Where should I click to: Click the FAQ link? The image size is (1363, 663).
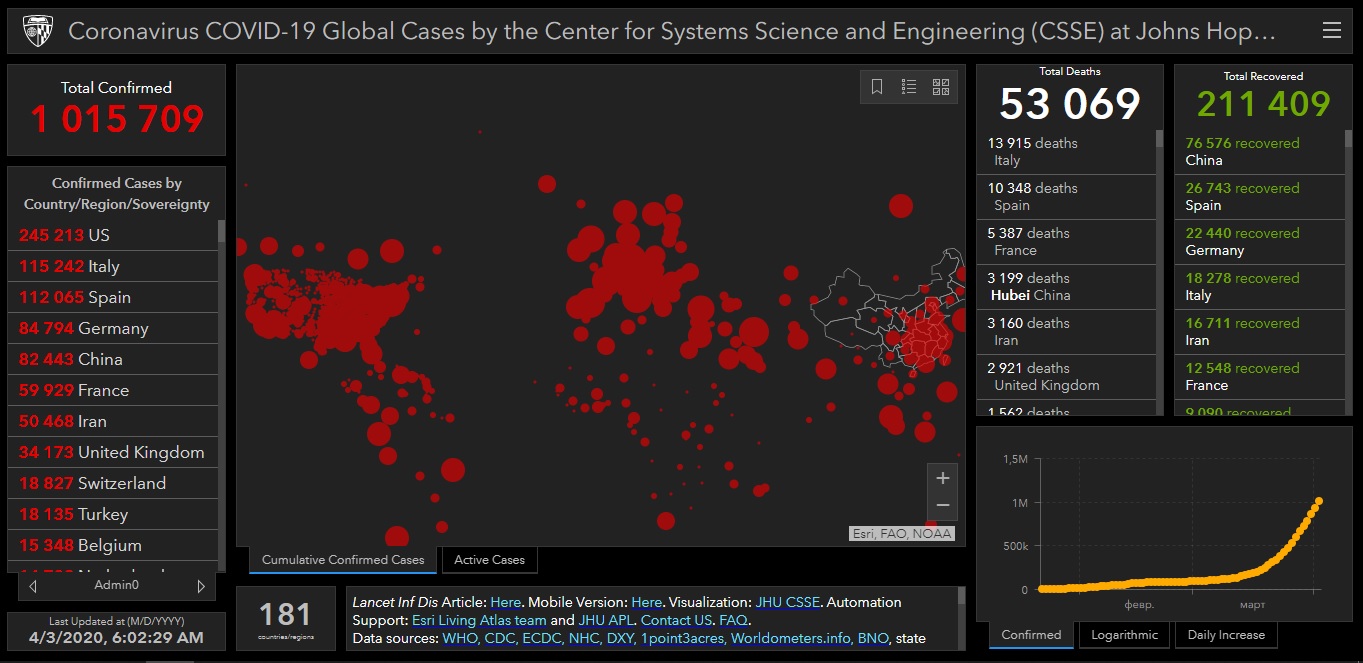(733, 620)
